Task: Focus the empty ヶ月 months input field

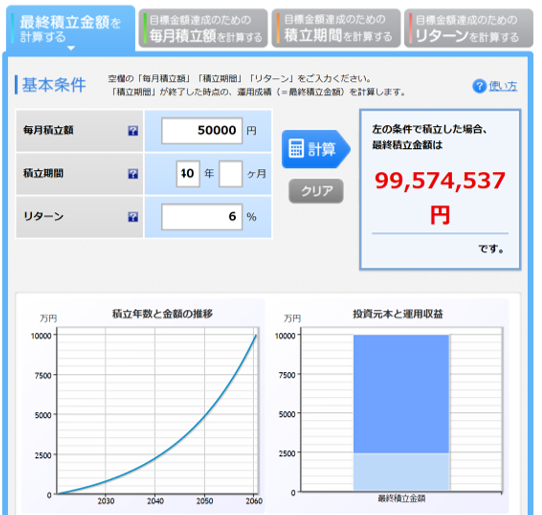Action: point(231,174)
